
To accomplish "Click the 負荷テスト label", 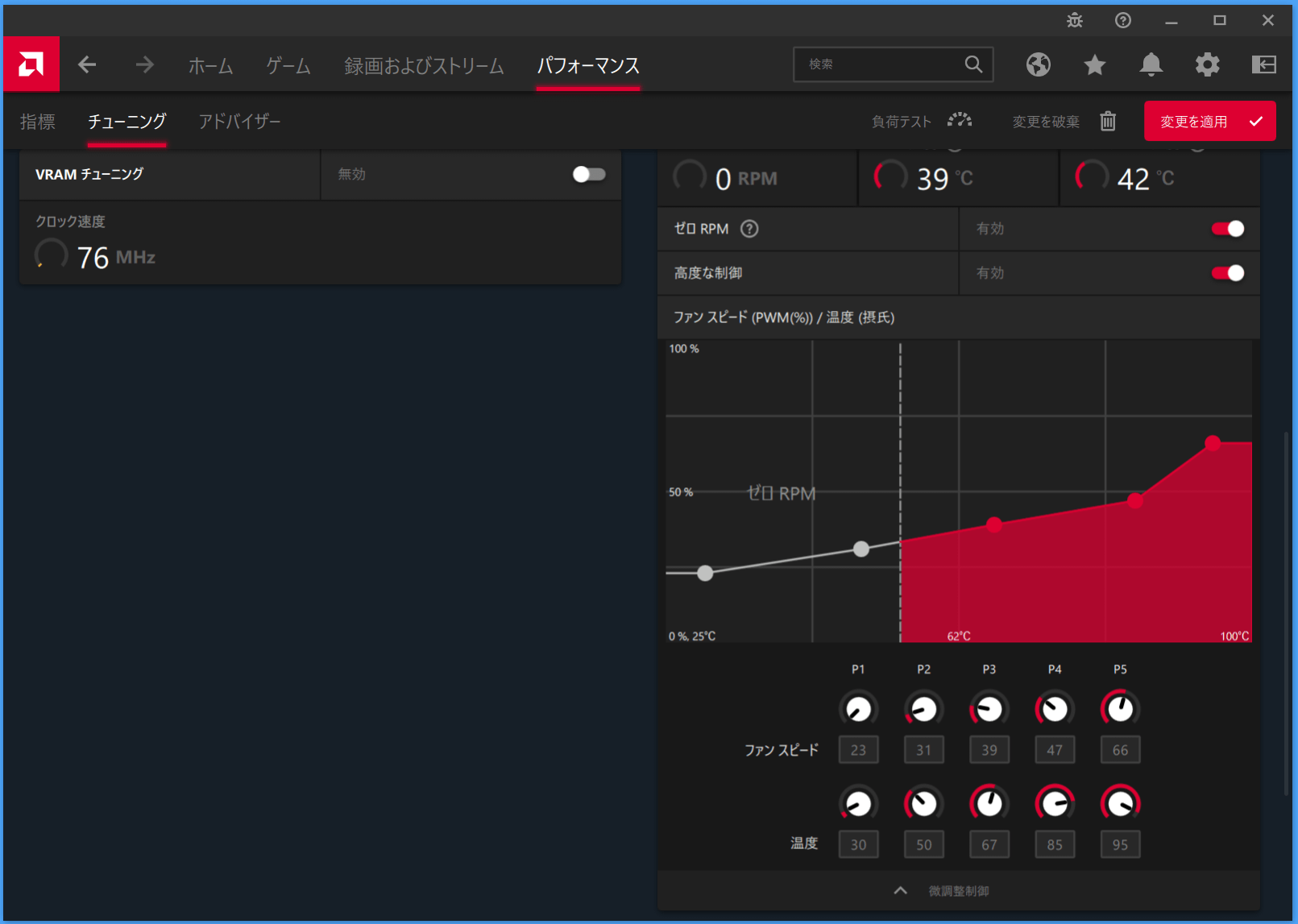I will 902,122.
